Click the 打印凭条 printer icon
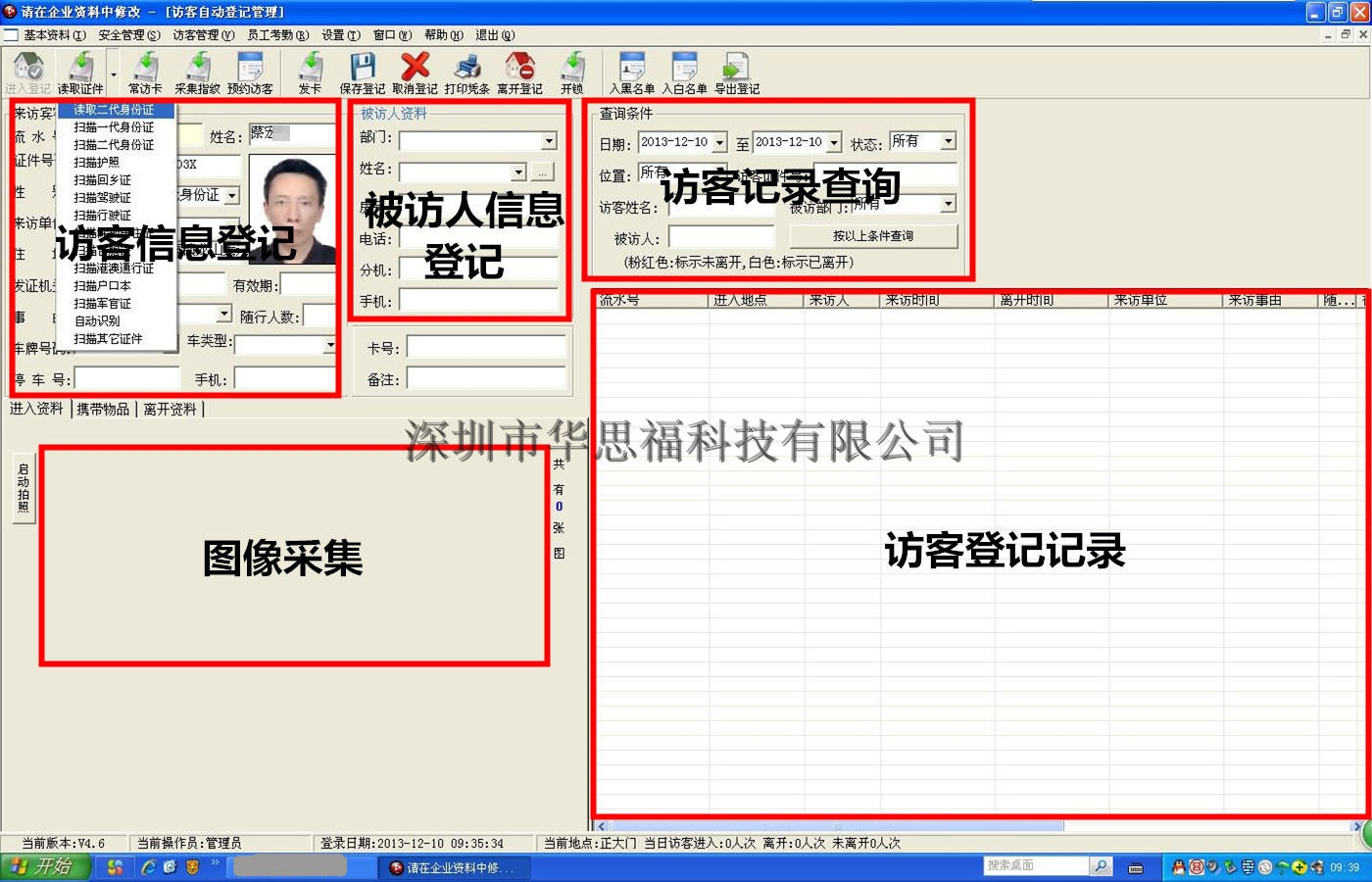 (466, 68)
